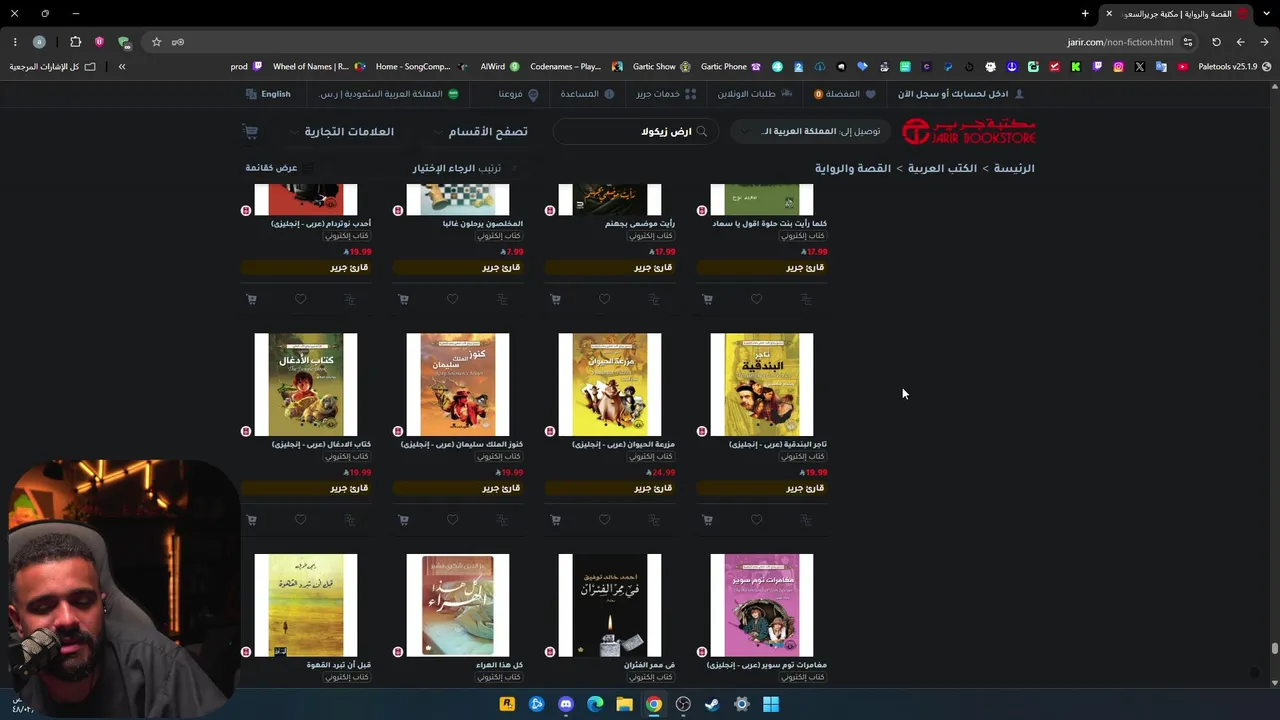Open File Explorer from the taskbar
Image resolution: width=1280 pixels, height=720 pixels.
[624, 704]
